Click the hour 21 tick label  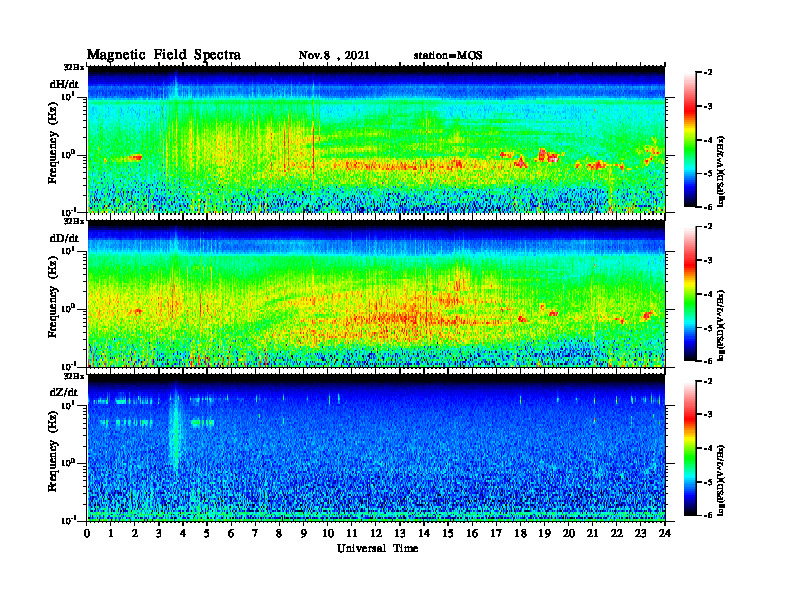(592, 533)
